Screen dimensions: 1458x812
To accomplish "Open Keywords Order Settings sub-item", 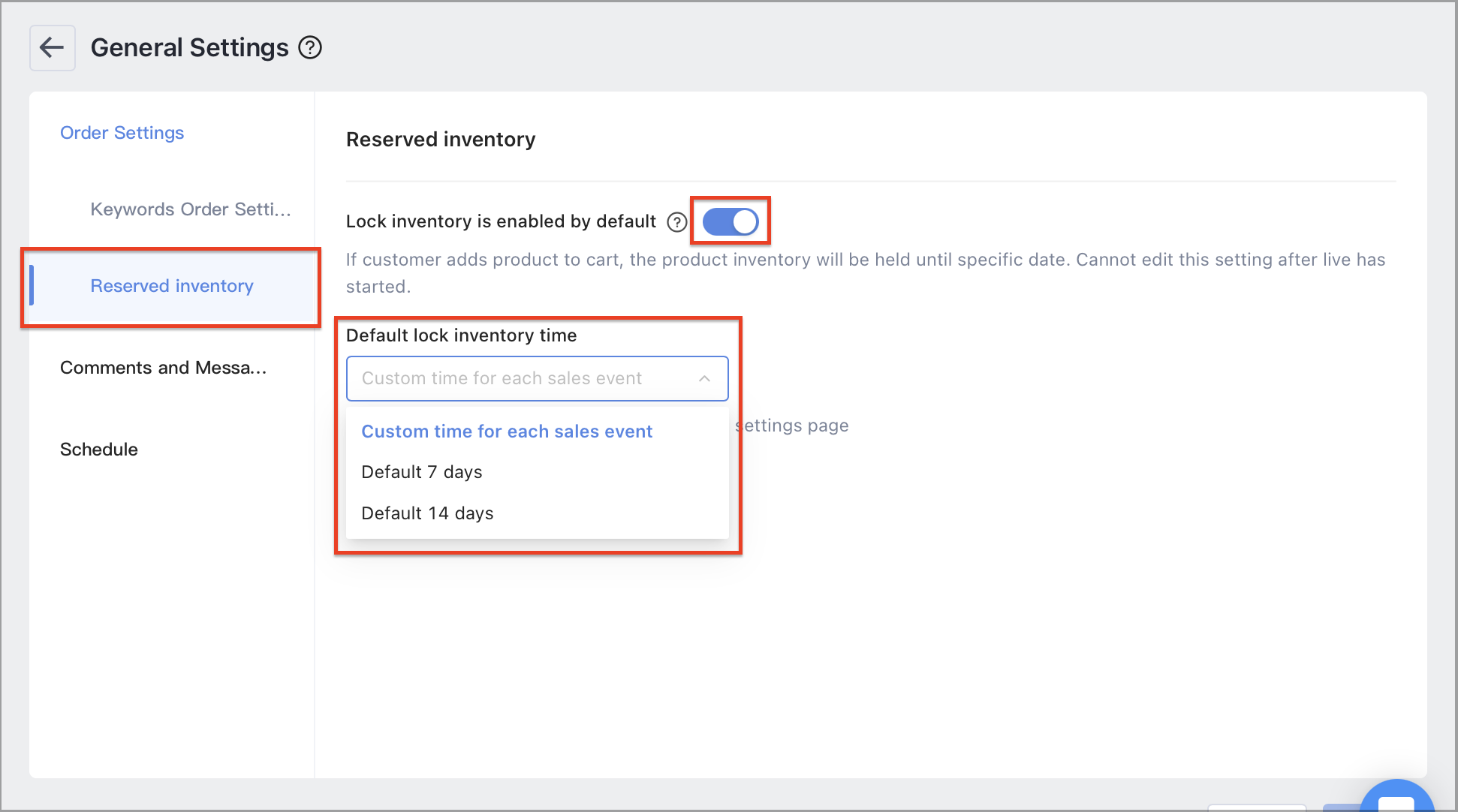I will pyautogui.click(x=191, y=209).
